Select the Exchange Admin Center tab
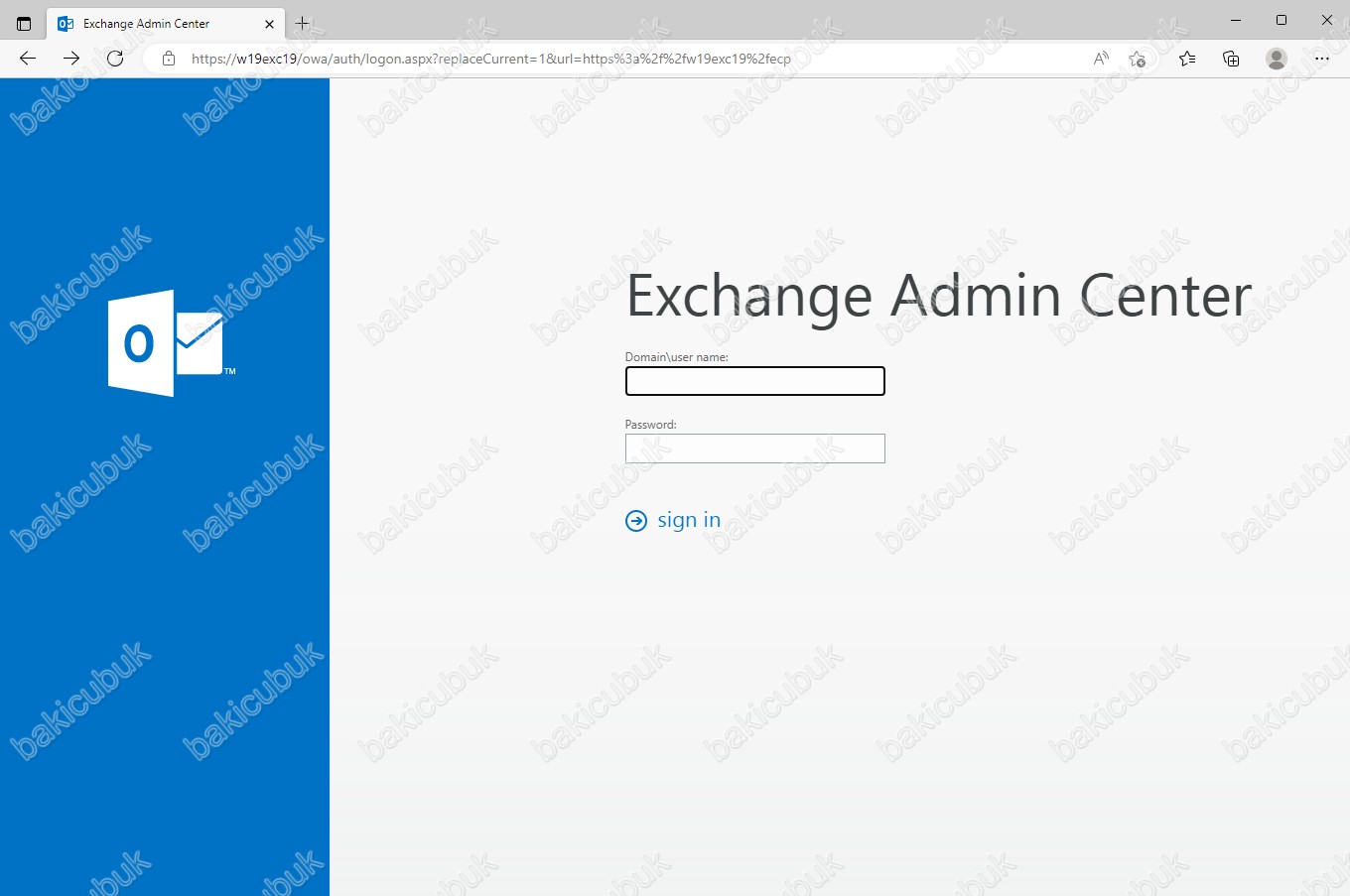 [166, 23]
